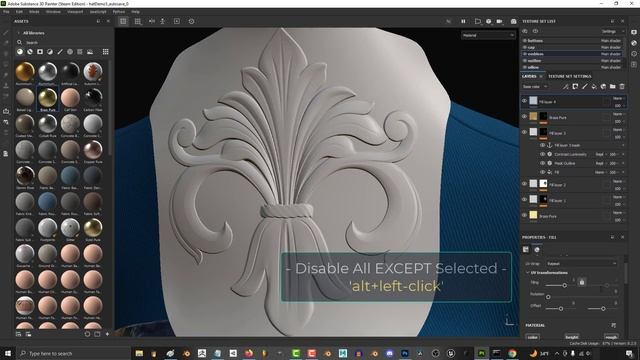Open the viewport Material mode dropdown
The width and height of the screenshot is (640, 360).
(x=488, y=36)
